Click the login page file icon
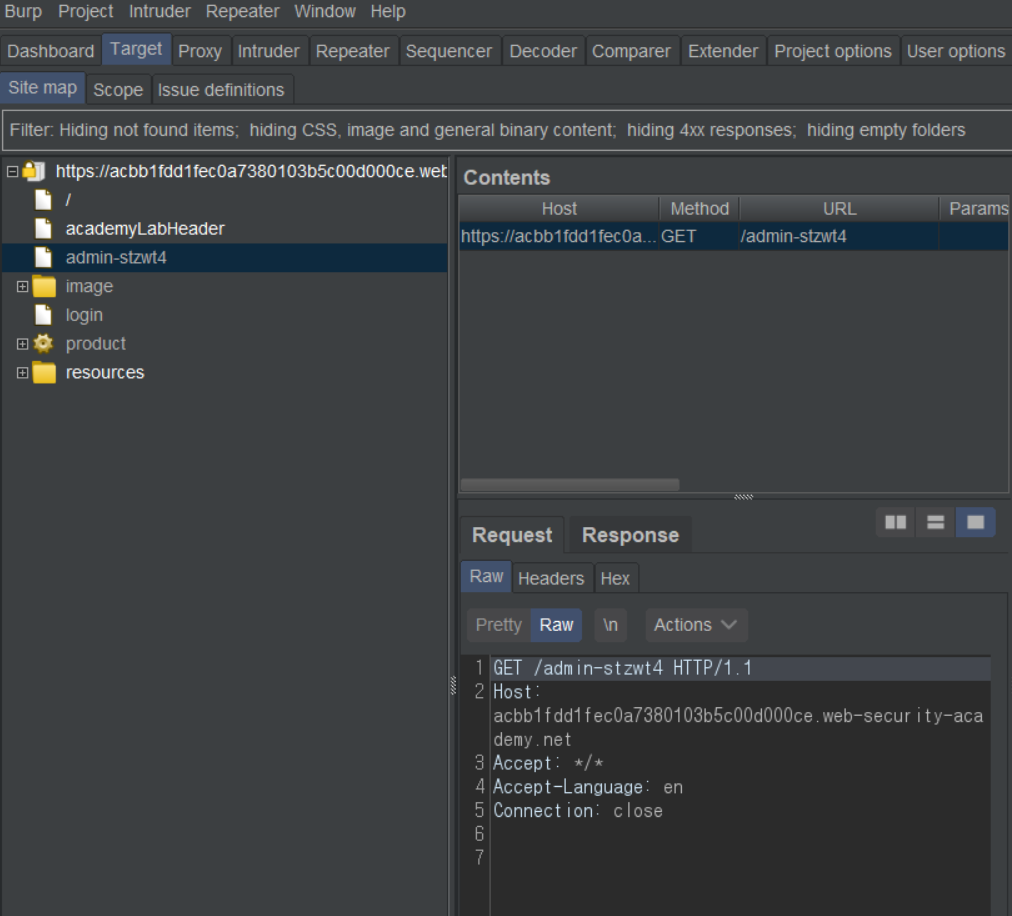Image resolution: width=1012 pixels, height=916 pixels. click(43, 315)
